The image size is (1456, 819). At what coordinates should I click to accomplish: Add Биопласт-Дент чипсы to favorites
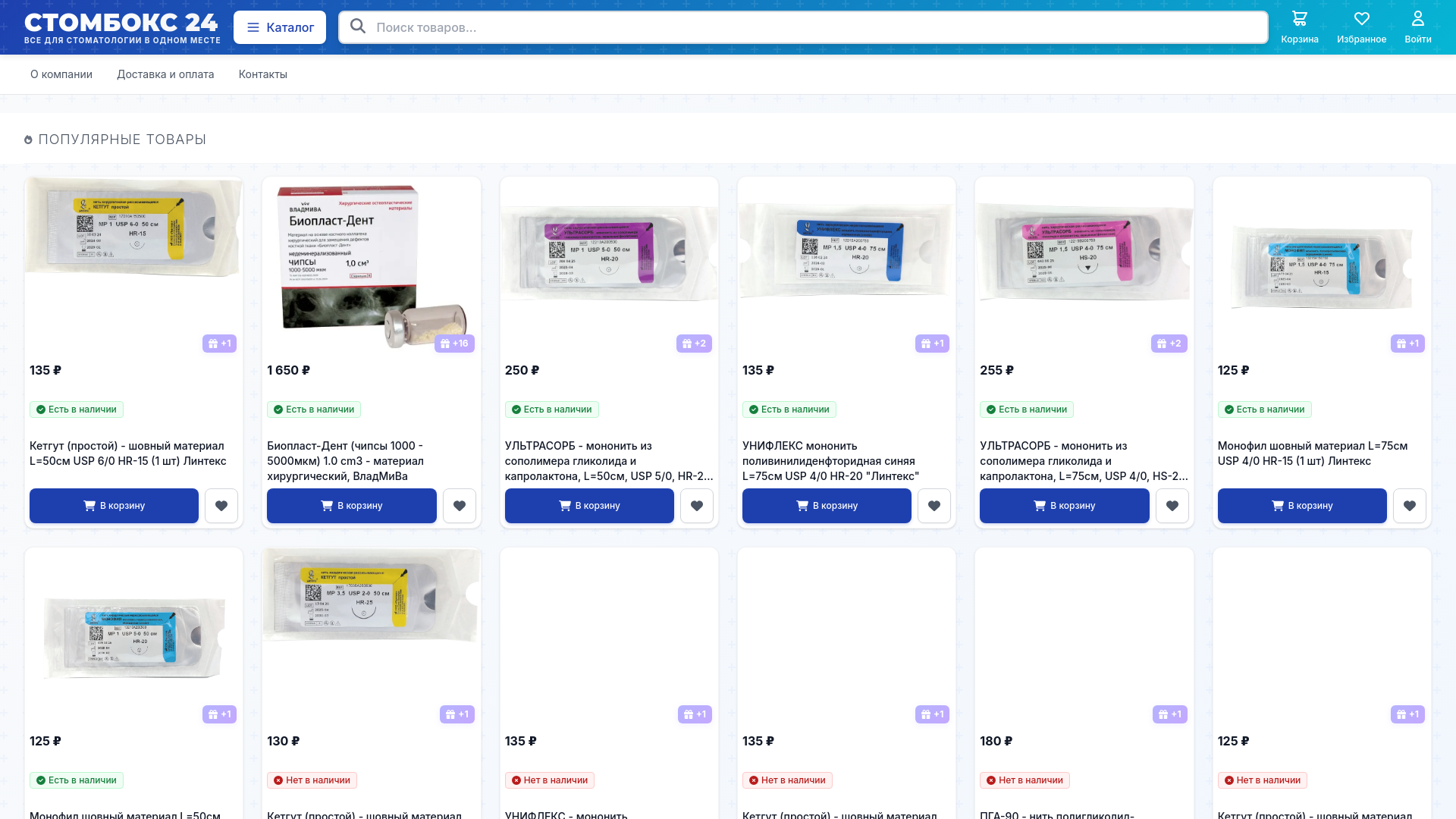click(x=460, y=506)
